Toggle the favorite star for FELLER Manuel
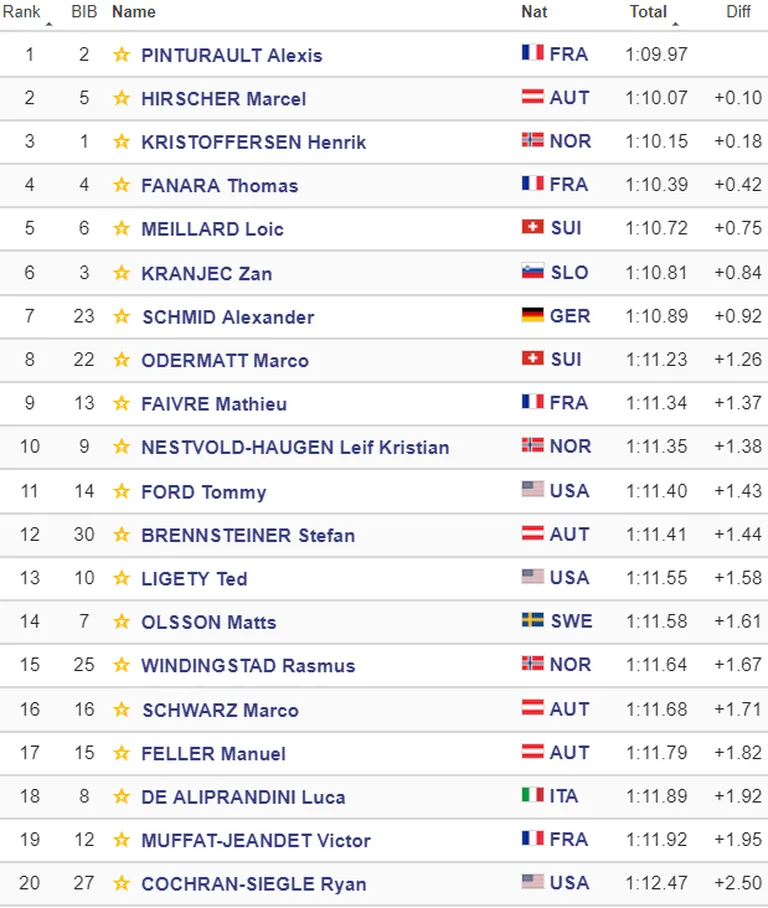The image size is (768, 908). (122, 753)
